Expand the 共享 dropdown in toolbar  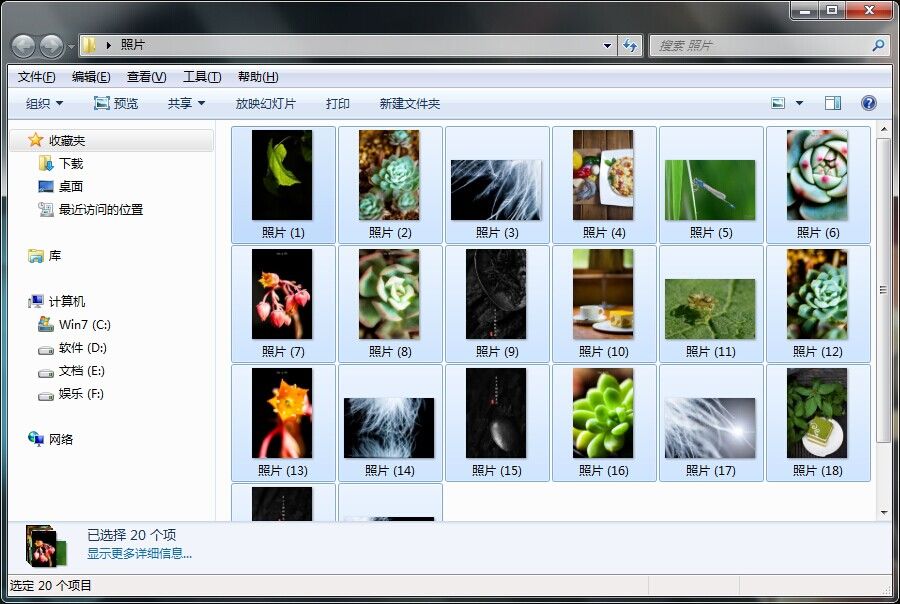(x=186, y=103)
